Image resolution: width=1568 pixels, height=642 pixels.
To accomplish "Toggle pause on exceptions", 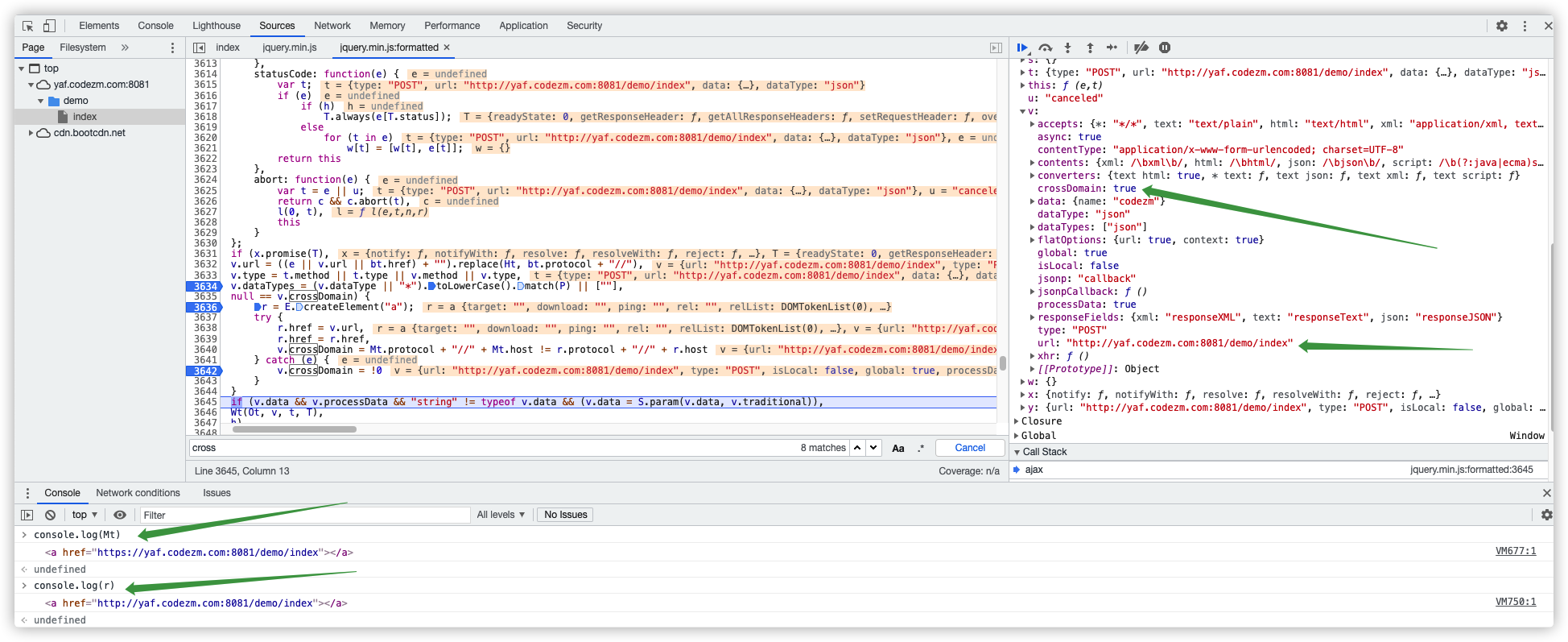I will point(1164,48).
